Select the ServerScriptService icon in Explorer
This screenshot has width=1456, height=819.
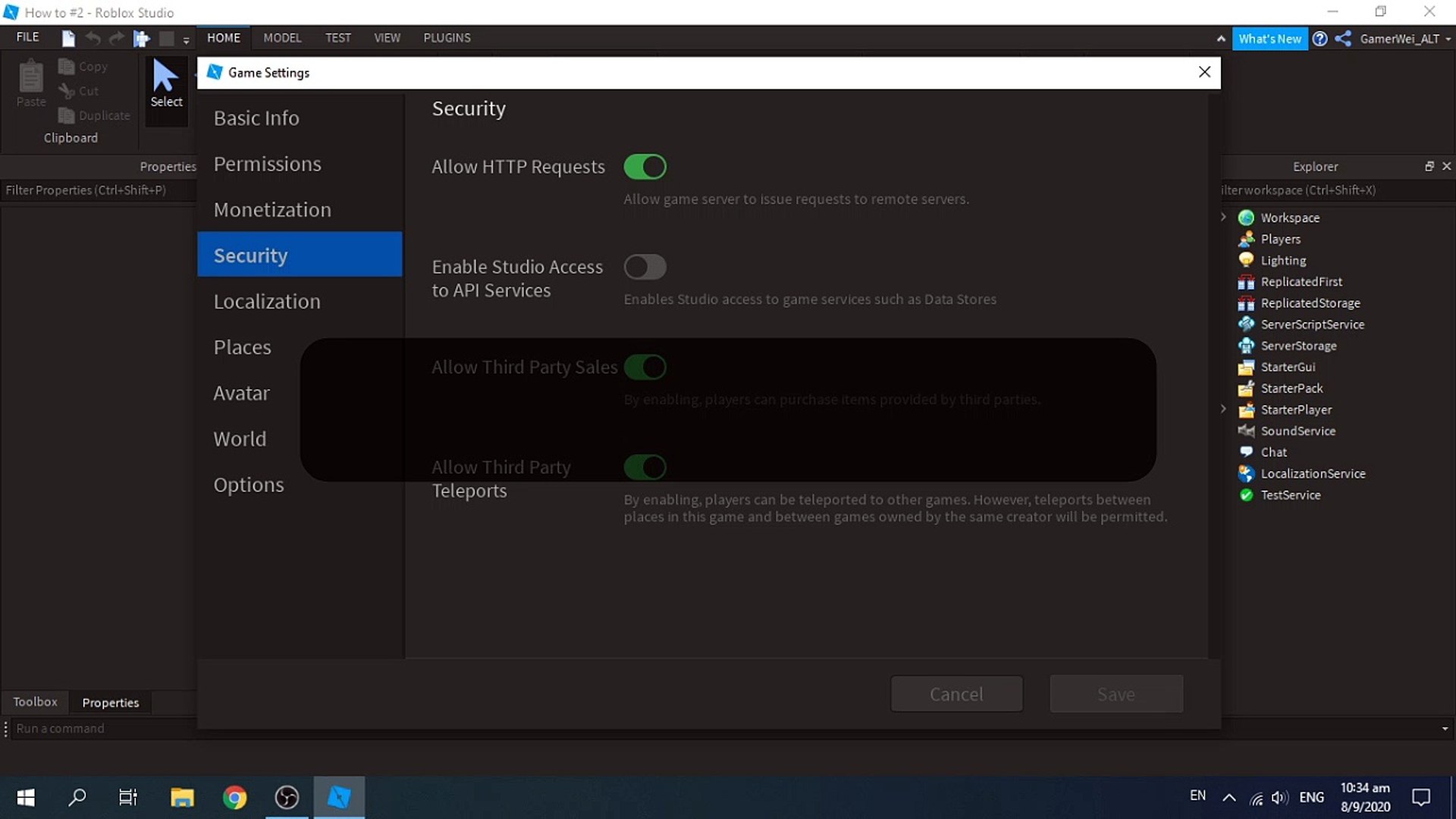pyautogui.click(x=1246, y=324)
